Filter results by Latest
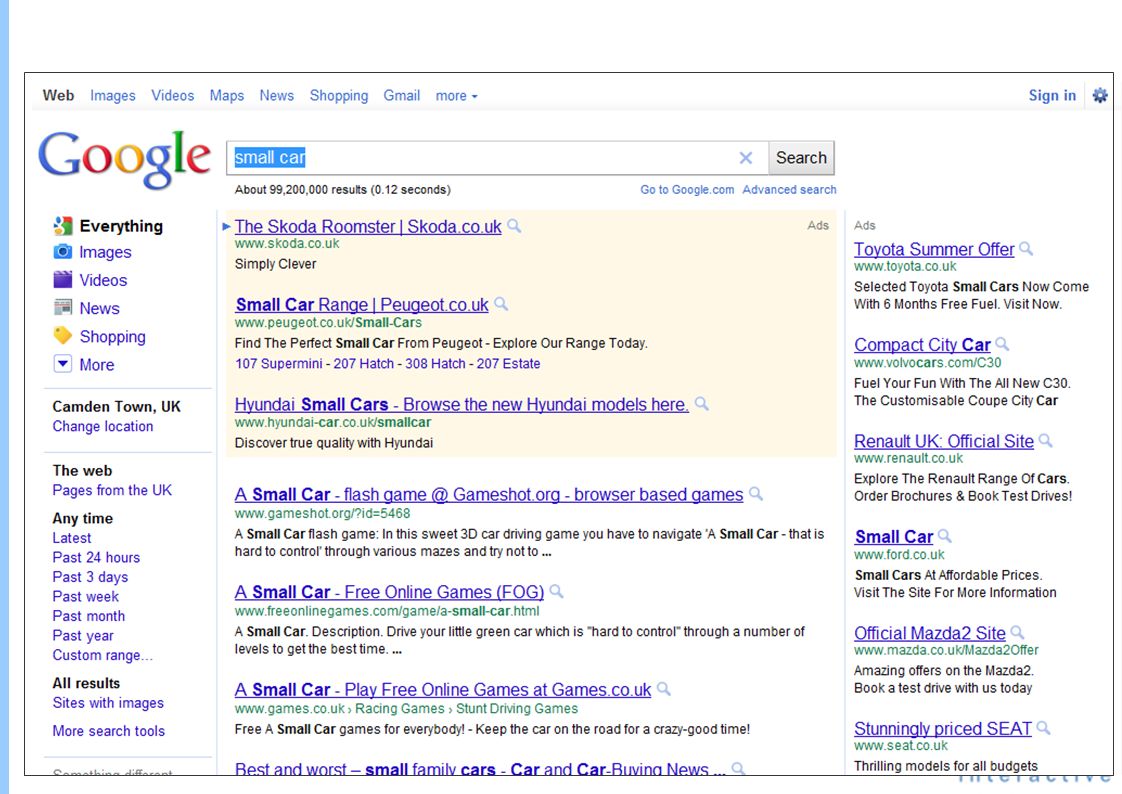Viewport: 1122px width, 794px height. 72,538
